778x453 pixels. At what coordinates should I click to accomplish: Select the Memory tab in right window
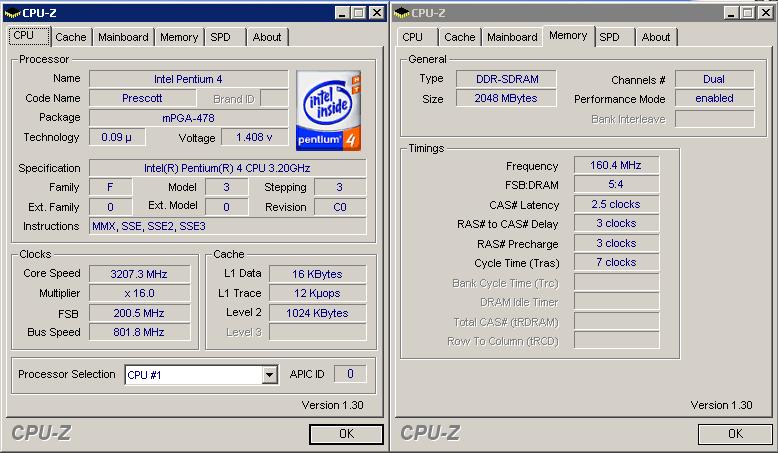tap(568, 36)
